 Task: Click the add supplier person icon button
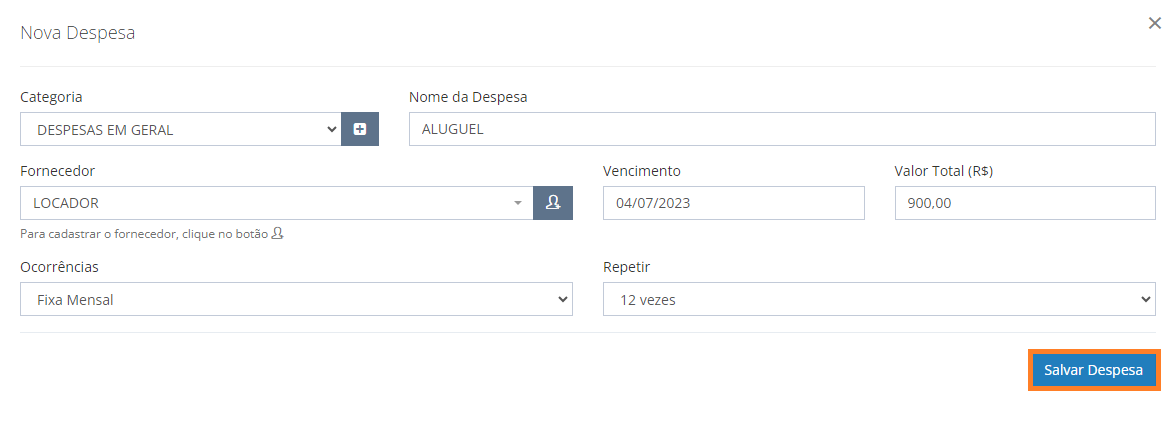[x=553, y=202]
